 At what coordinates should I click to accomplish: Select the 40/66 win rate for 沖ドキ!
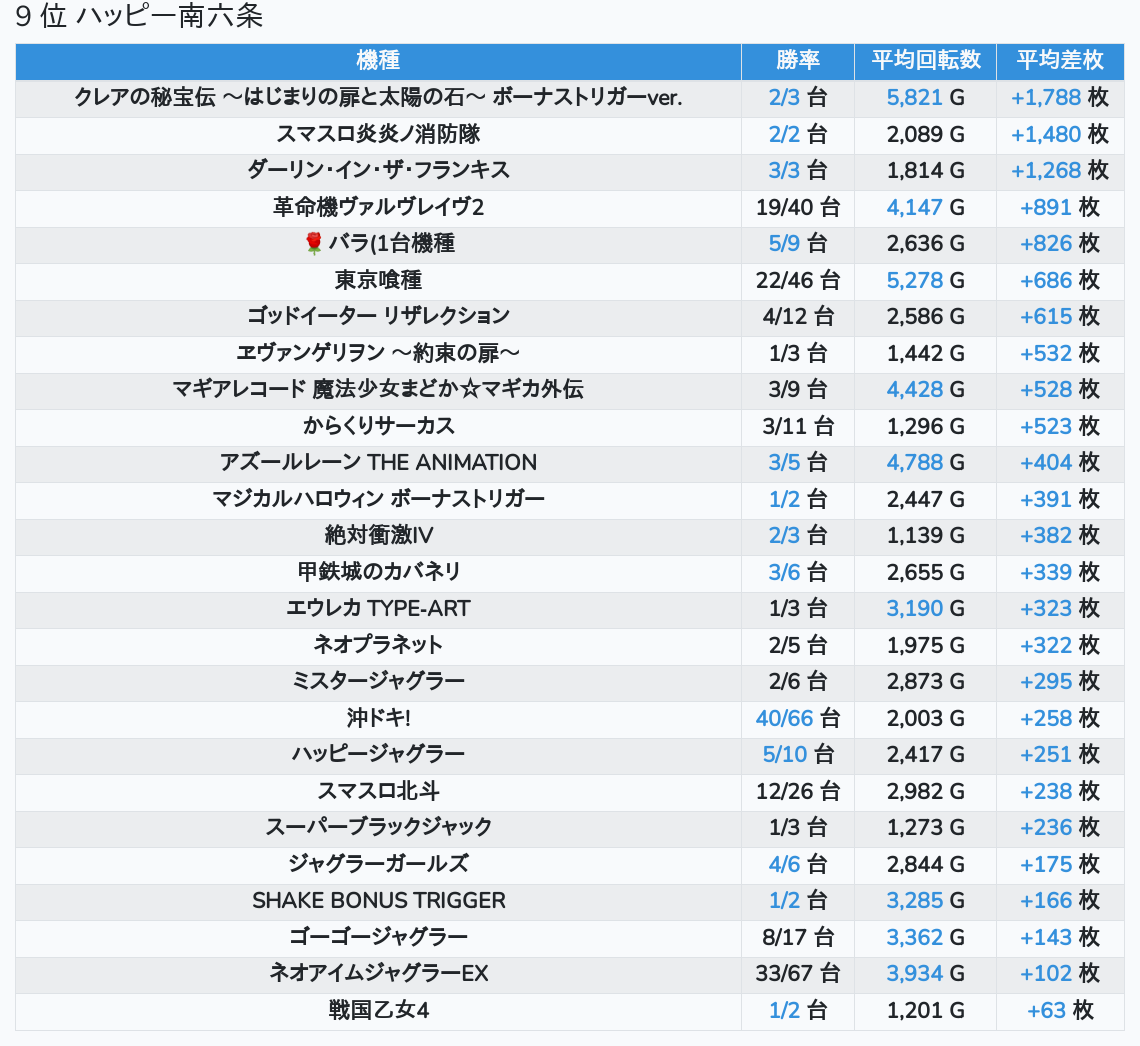coord(785,718)
